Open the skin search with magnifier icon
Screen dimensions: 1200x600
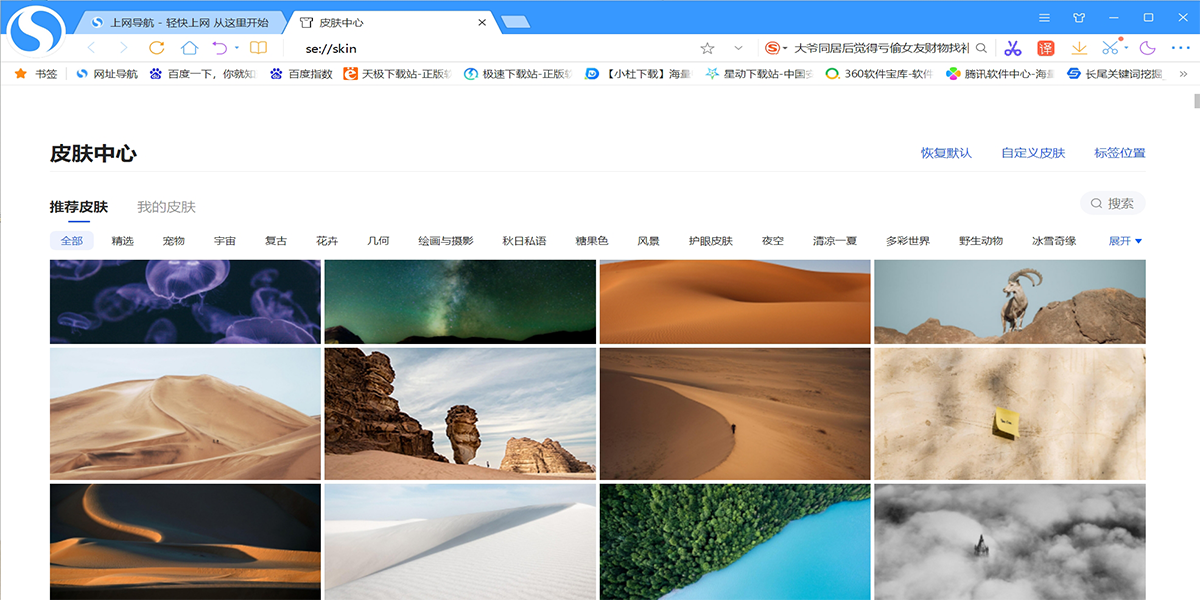tap(1096, 203)
